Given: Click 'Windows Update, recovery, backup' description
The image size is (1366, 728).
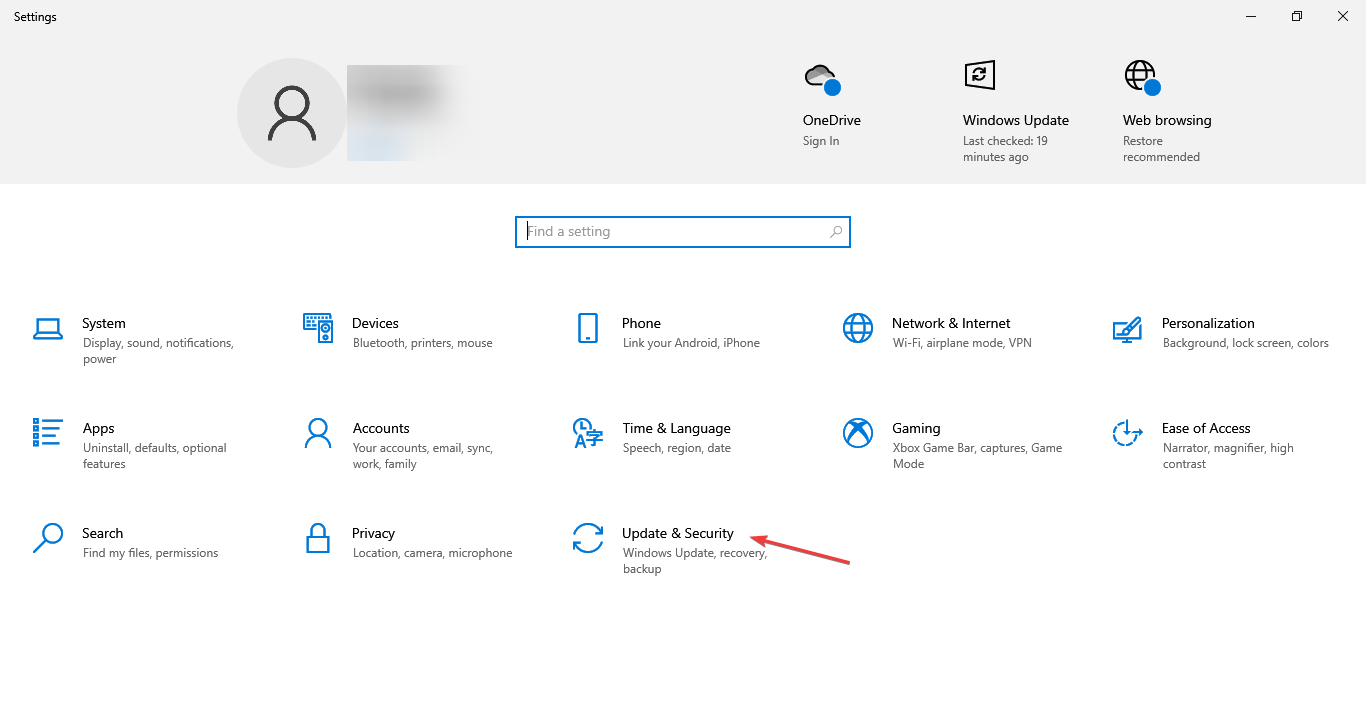Looking at the screenshot, I should click(x=695, y=561).
